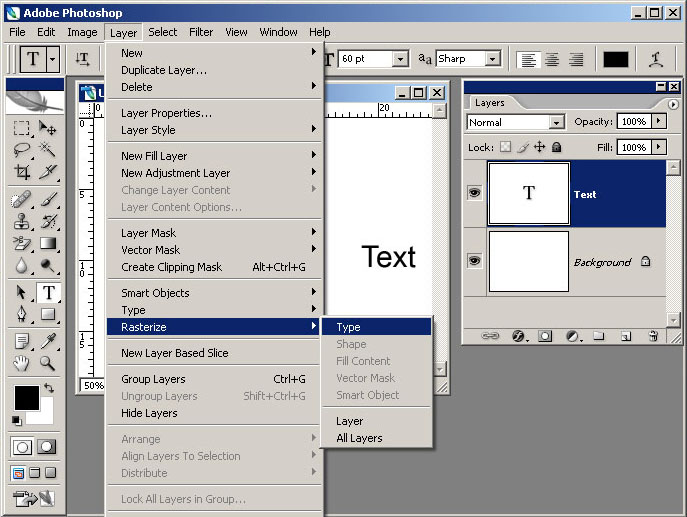Click the delete layer trash icon
The image size is (687, 517).
tap(653, 336)
